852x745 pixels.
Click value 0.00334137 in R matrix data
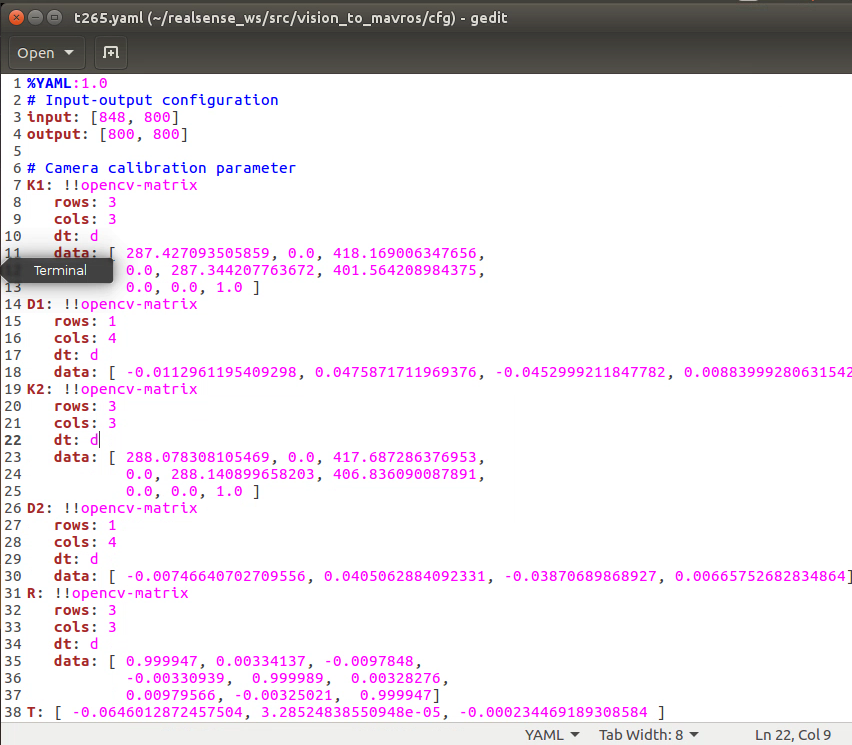261,661
